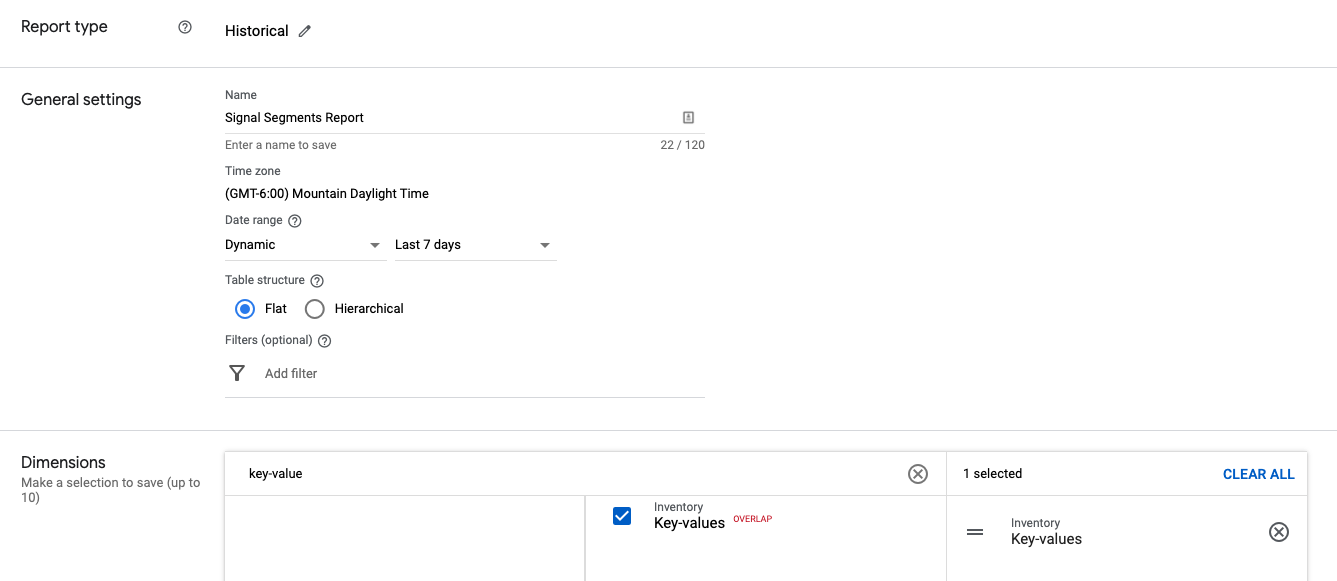Click the Report type help icon
The width and height of the screenshot is (1337, 581).
click(x=185, y=28)
